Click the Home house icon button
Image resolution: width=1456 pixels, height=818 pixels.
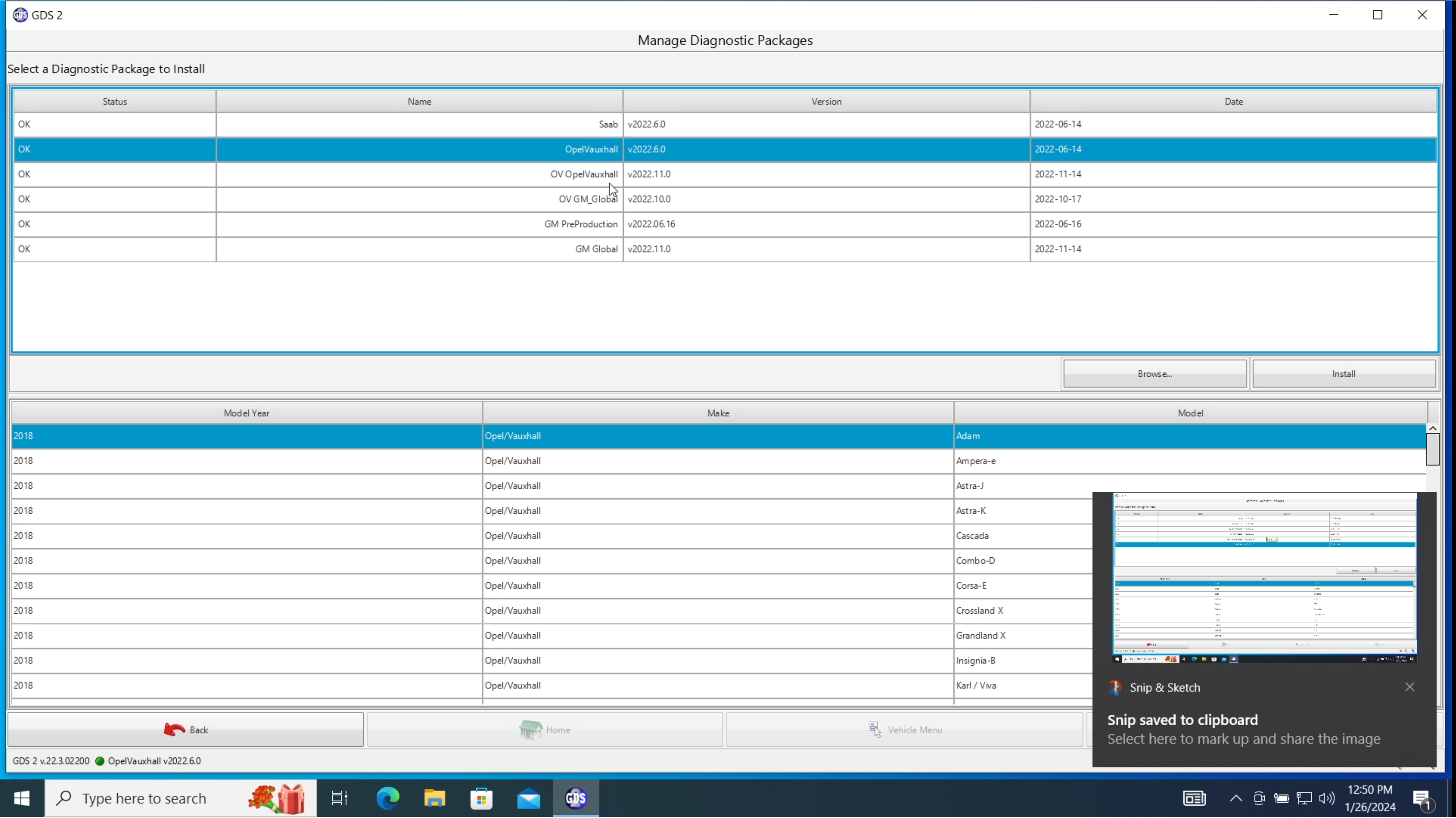544,730
